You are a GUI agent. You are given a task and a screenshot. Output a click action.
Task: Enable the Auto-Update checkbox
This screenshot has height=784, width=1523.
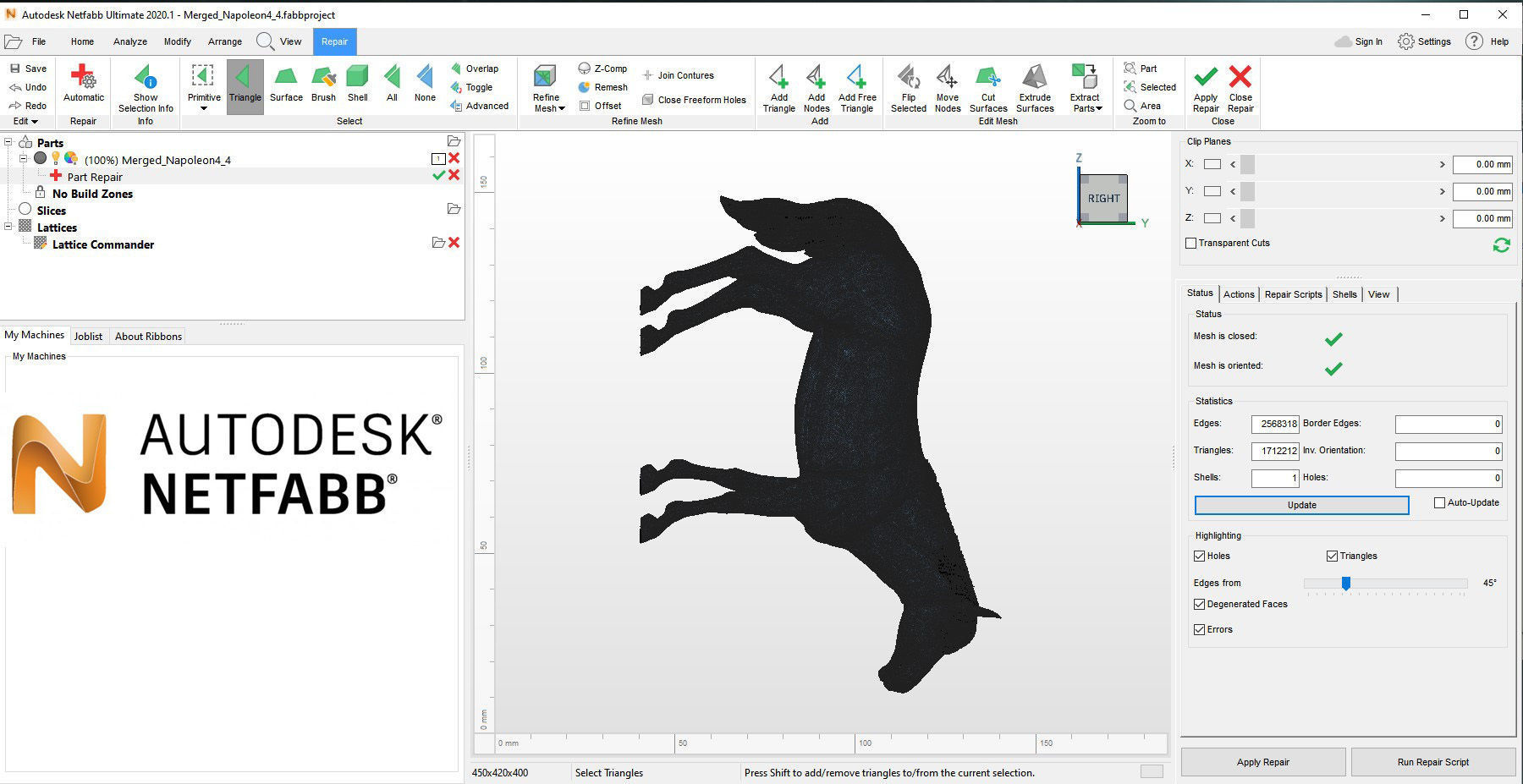coord(1439,502)
